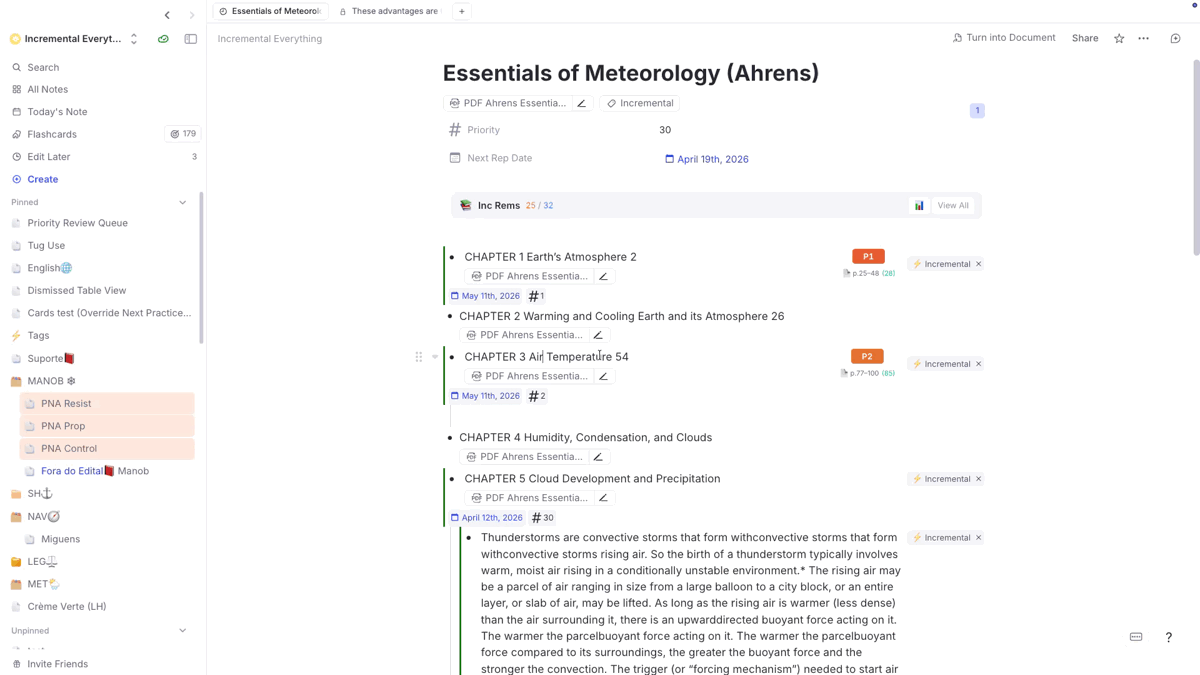1200x675 pixels.
Task: Click the Create button
Action: (42, 179)
